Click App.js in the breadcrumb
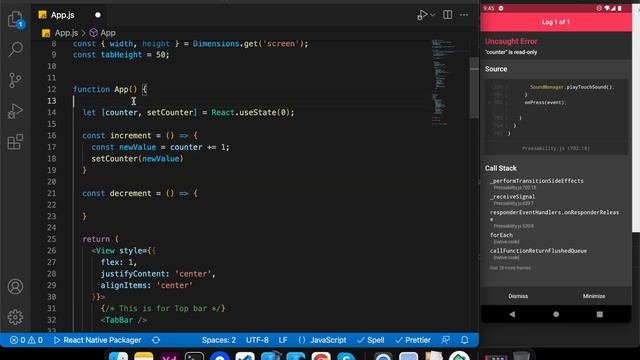 coord(66,33)
